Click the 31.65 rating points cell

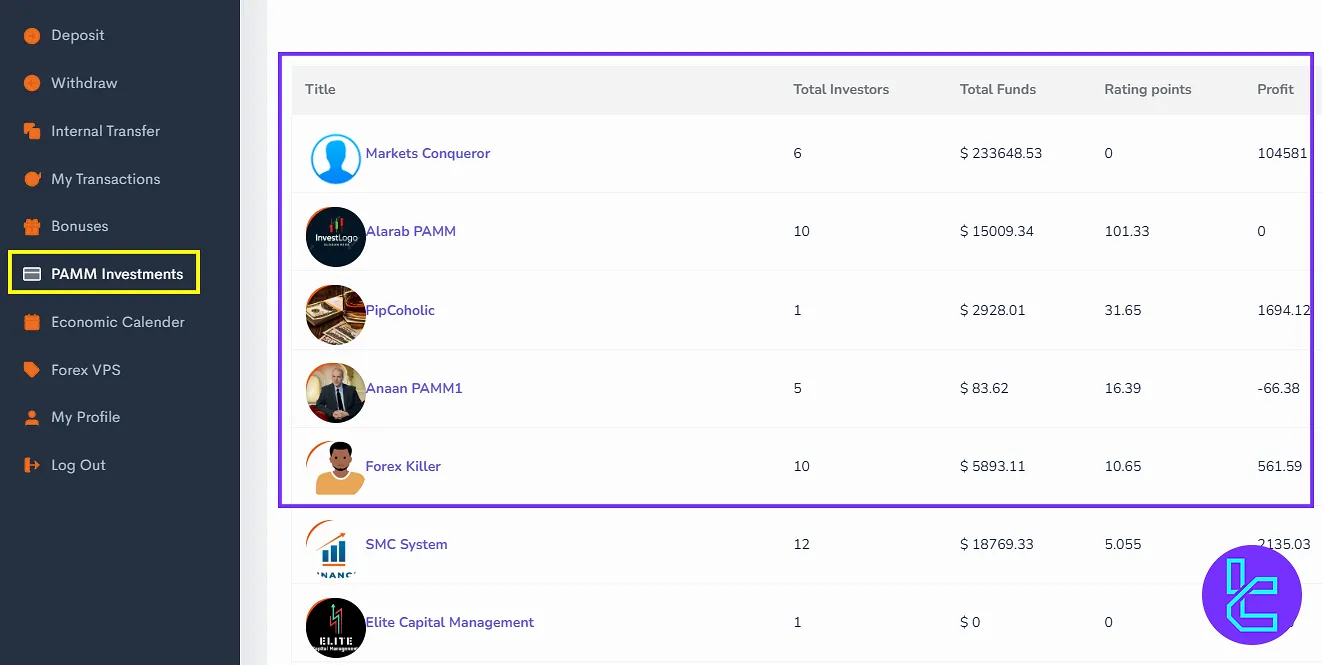[x=1123, y=310]
